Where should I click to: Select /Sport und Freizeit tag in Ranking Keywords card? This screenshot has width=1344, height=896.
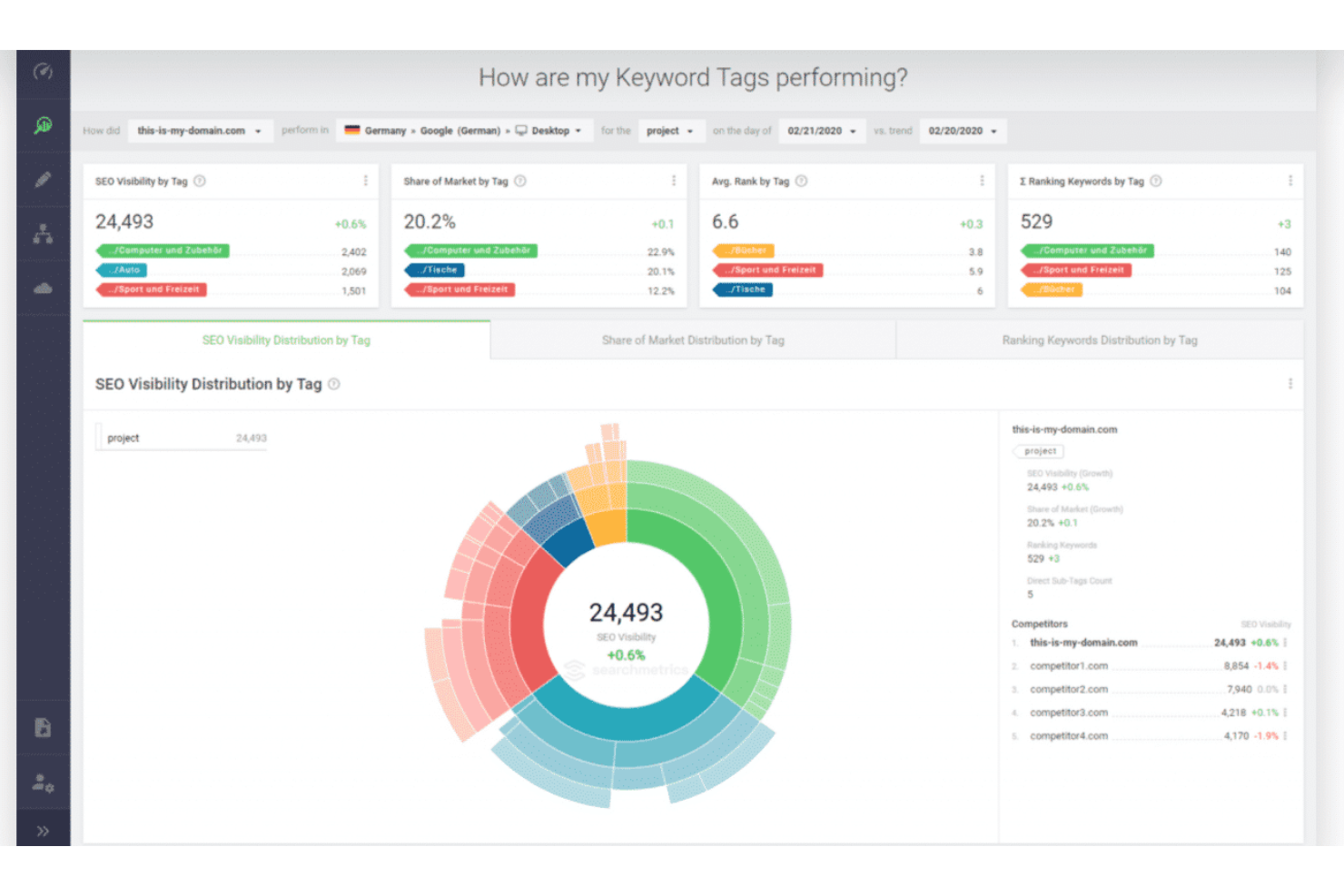[1076, 270]
